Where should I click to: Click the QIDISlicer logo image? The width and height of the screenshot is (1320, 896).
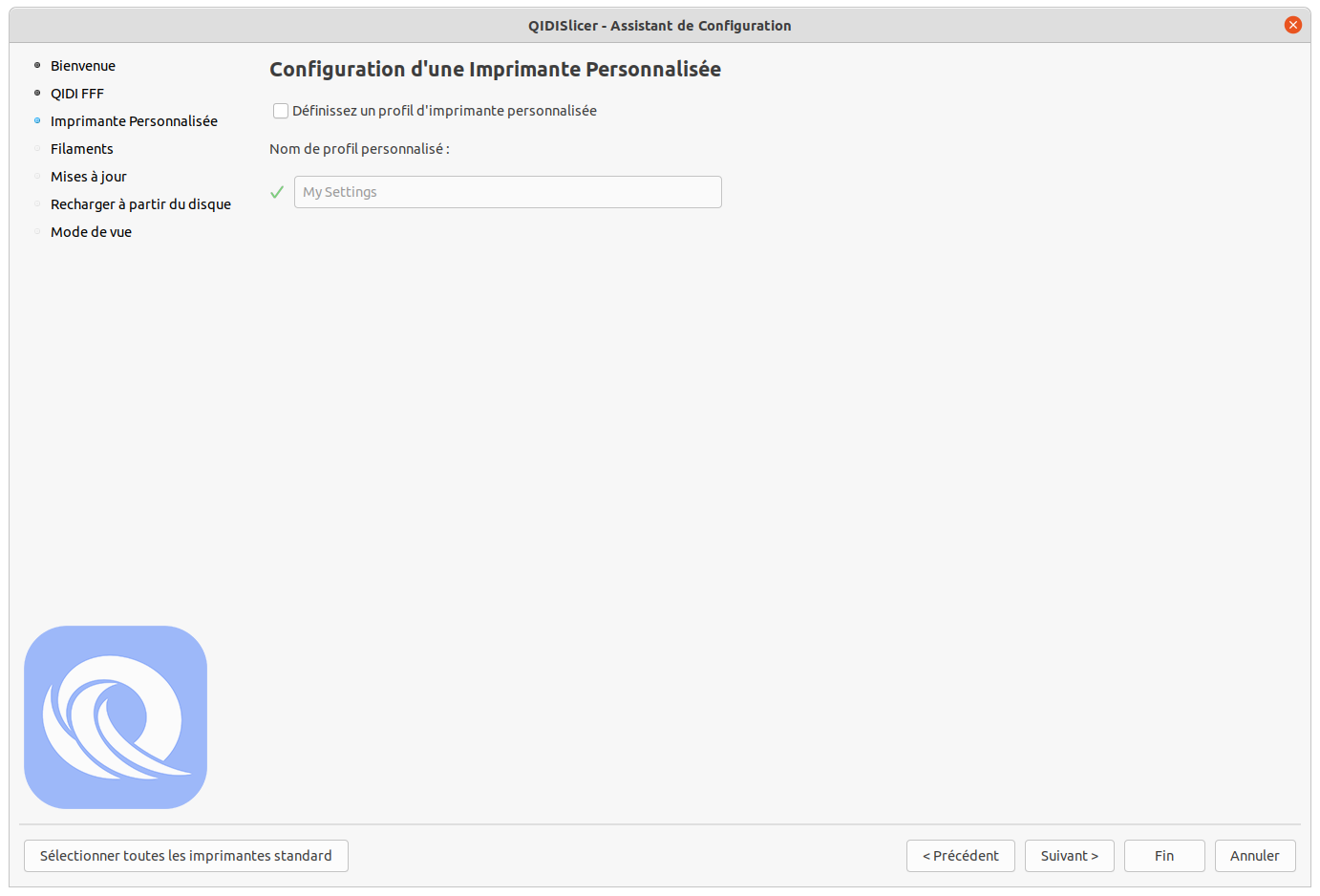[x=116, y=717]
